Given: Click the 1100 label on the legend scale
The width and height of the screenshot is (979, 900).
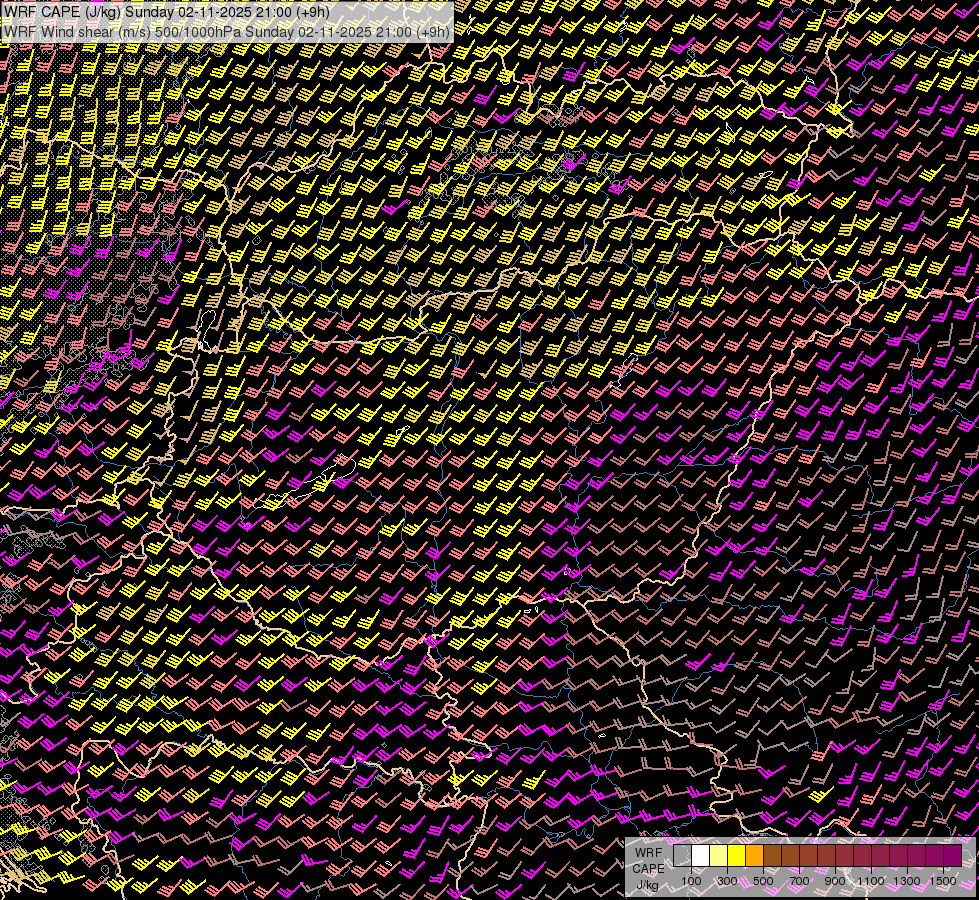Looking at the screenshot, I should click(x=870, y=881).
